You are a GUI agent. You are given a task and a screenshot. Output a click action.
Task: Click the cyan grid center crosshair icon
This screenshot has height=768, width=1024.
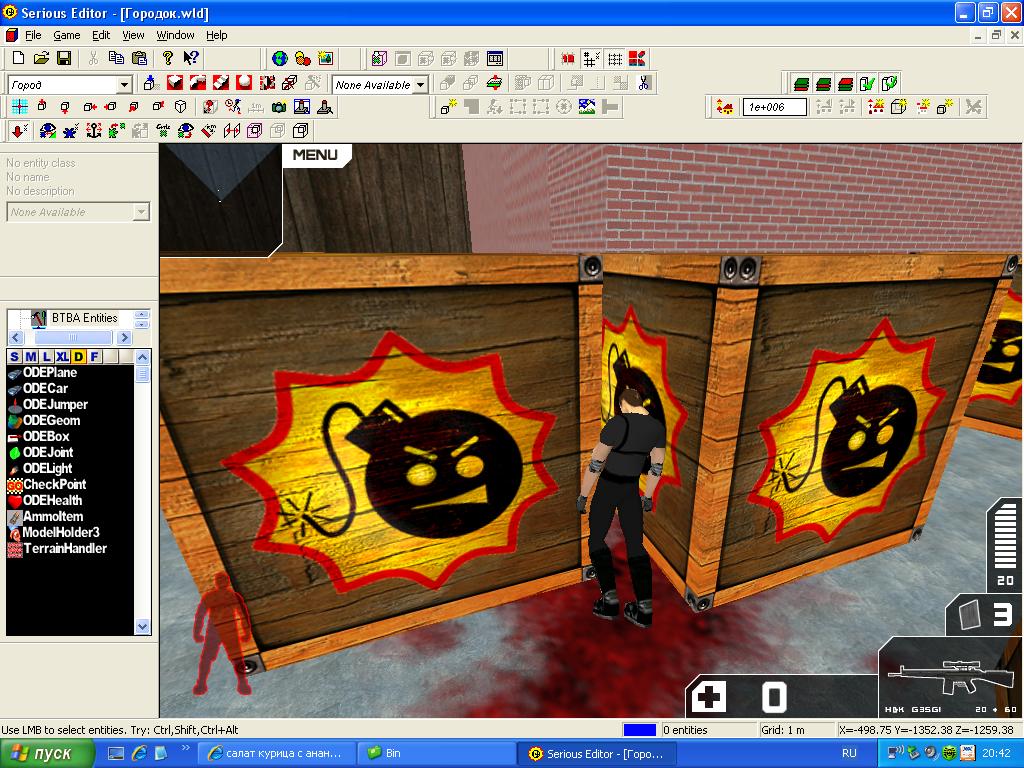20,106
